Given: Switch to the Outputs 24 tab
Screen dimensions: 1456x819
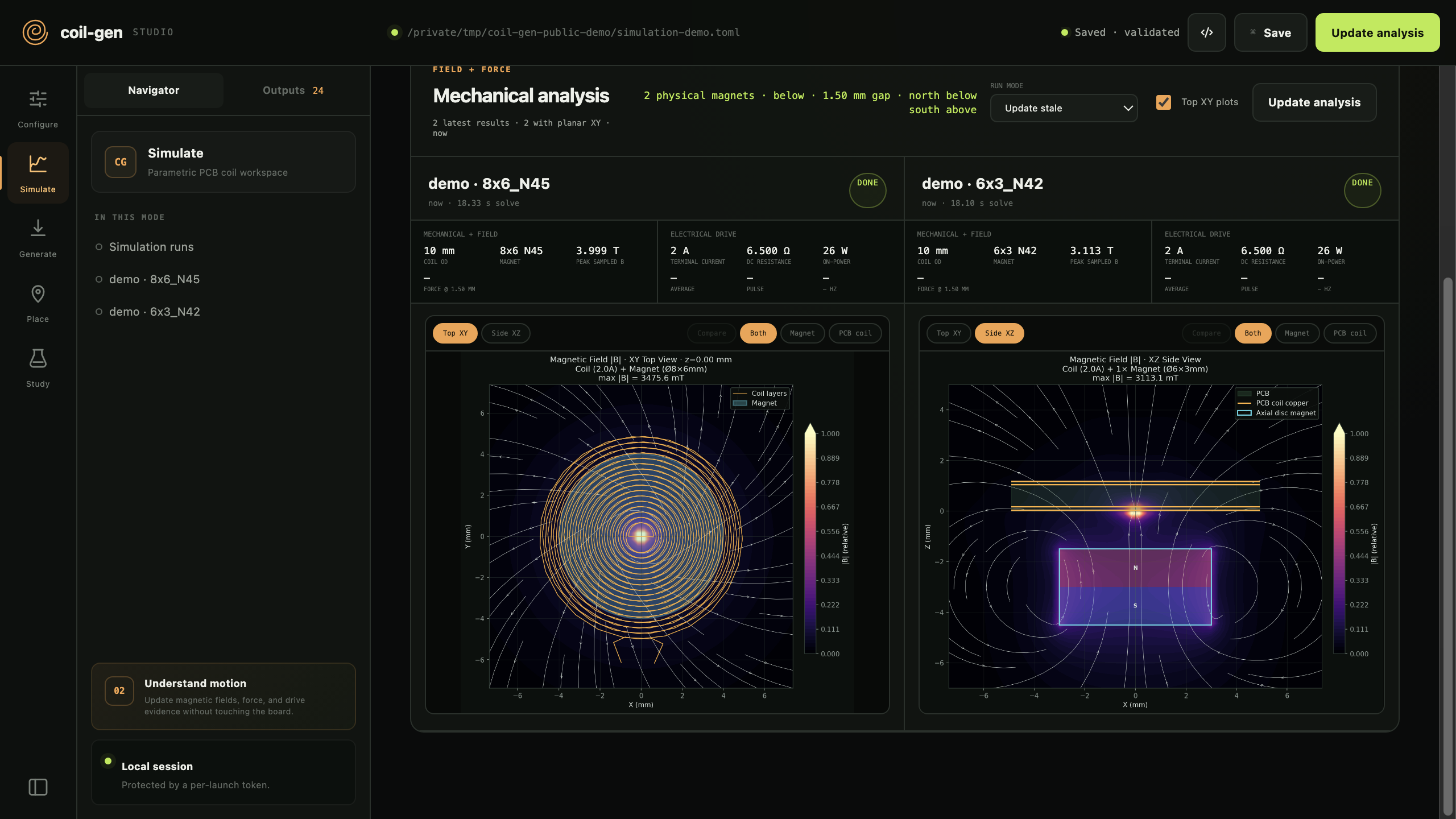Looking at the screenshot, I should coord(293,90).
